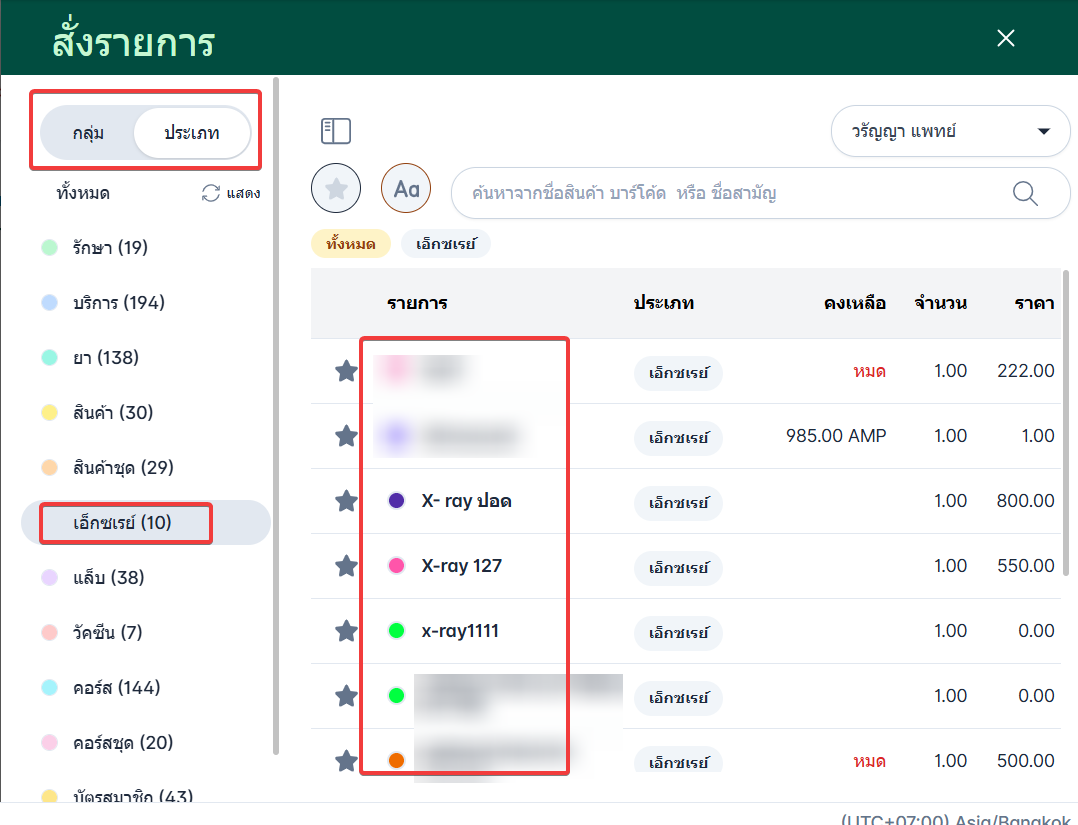
Task: Star the x-ray1111 item
Action: 346,630
